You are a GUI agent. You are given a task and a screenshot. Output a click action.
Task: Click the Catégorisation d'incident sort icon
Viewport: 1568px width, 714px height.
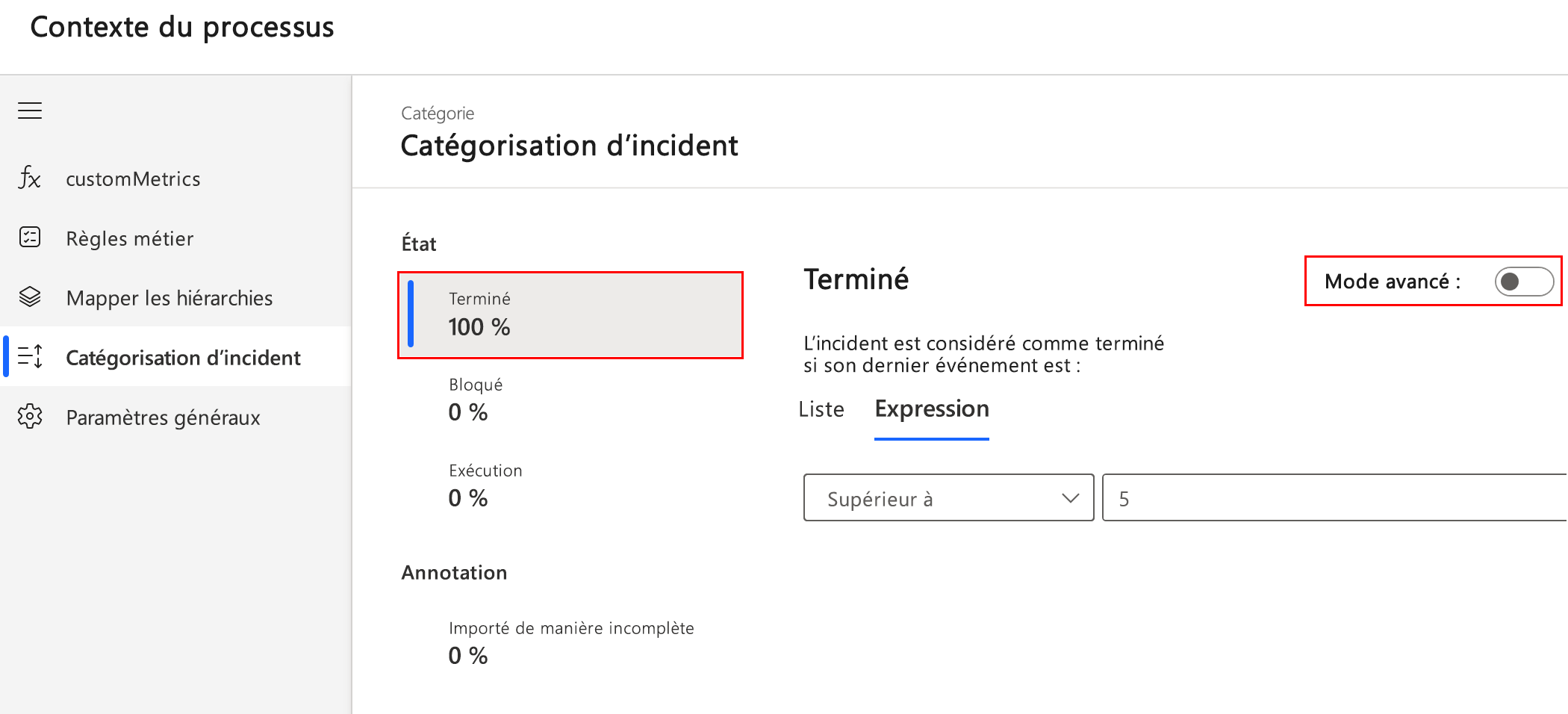pyautogui.click(x=30, y=357)
